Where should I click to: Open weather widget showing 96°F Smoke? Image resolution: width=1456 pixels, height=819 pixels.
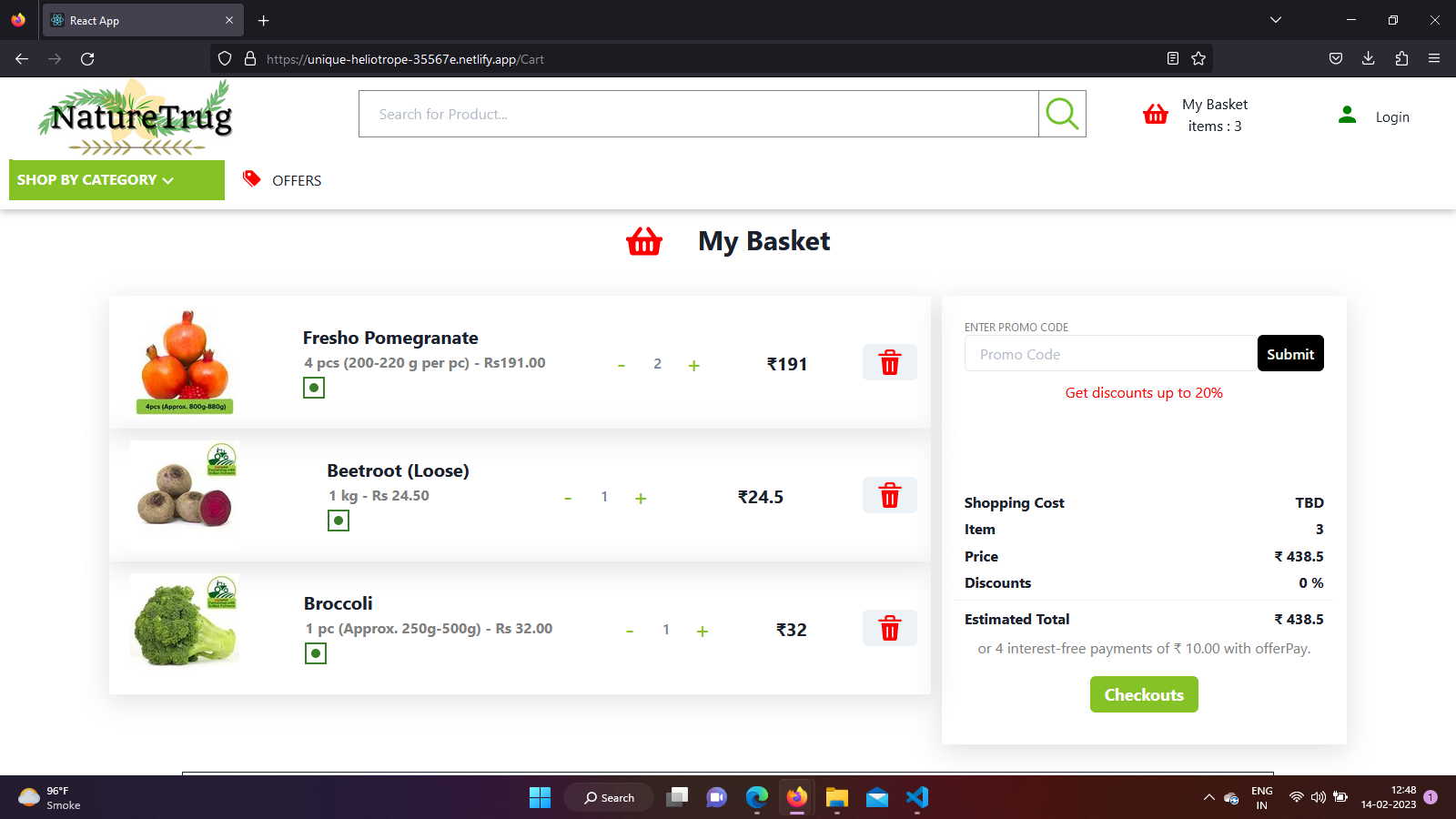[x=50, y=797]
